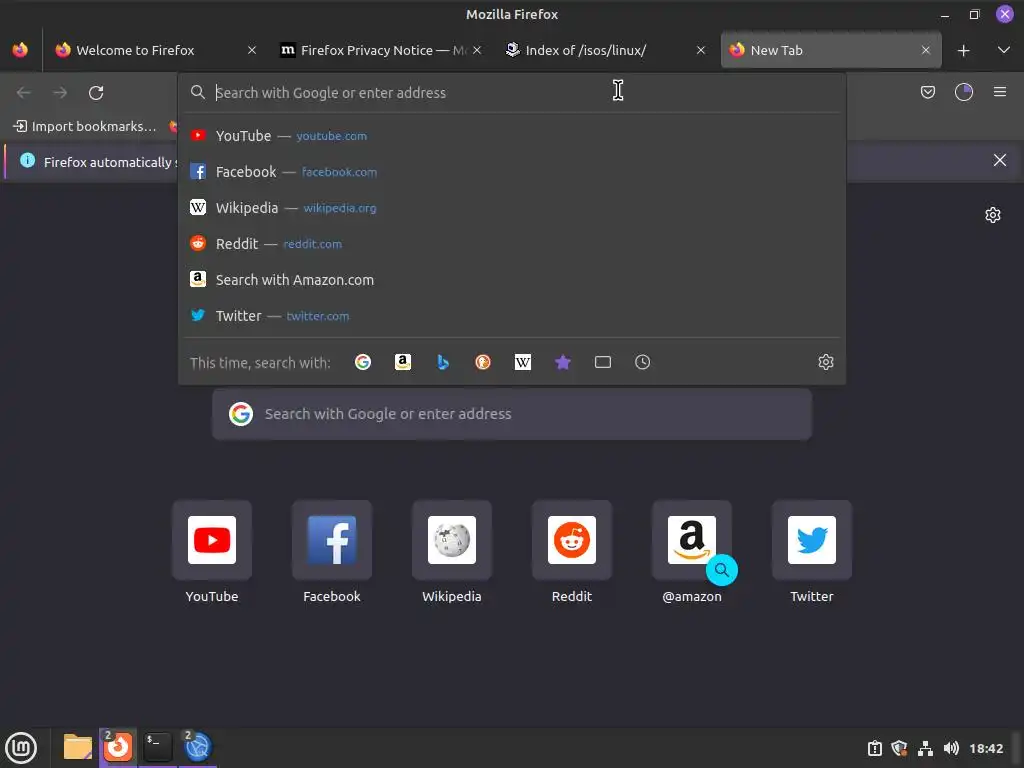Image resolution: width=1024 pixels, height=768 pixels.
Task: Click the blue globe browser taskbar icon
Action: coord(197,747)
